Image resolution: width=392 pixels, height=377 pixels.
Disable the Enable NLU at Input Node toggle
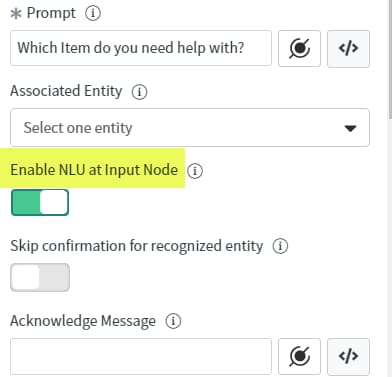coord(40,202)
